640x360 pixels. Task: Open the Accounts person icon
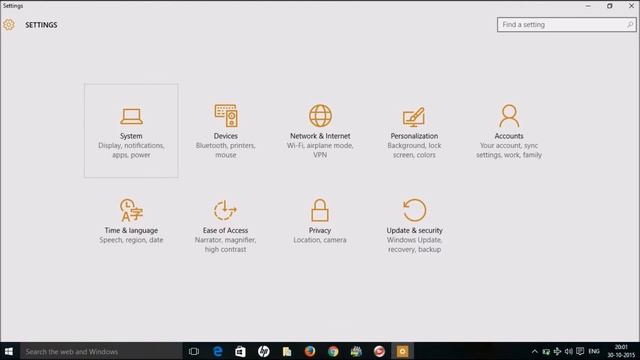click(x=509, y=116)
